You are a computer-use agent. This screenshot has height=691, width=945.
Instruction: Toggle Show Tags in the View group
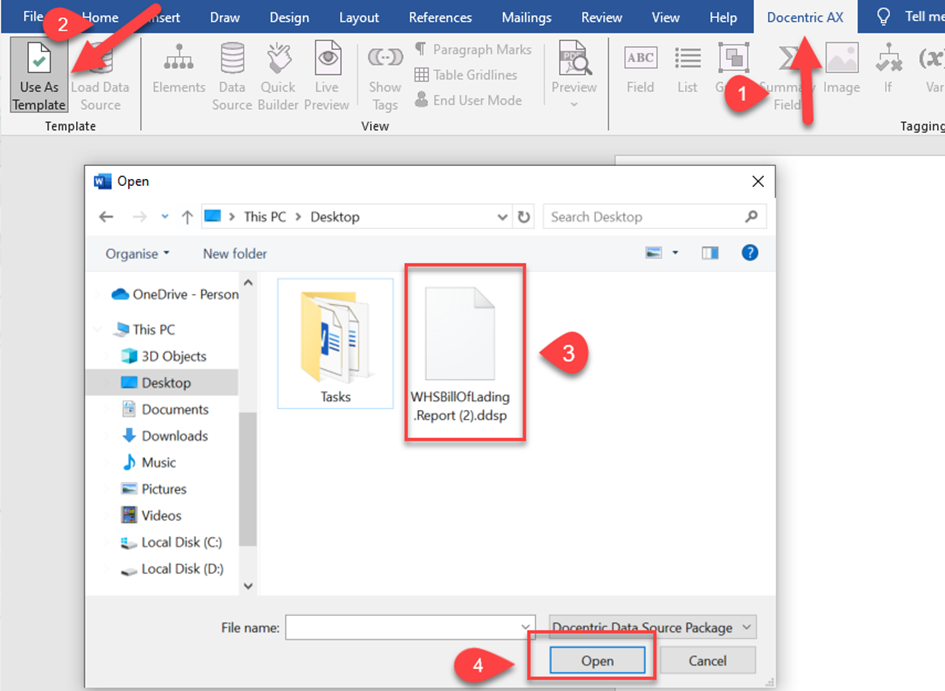(x=385, y=77)
